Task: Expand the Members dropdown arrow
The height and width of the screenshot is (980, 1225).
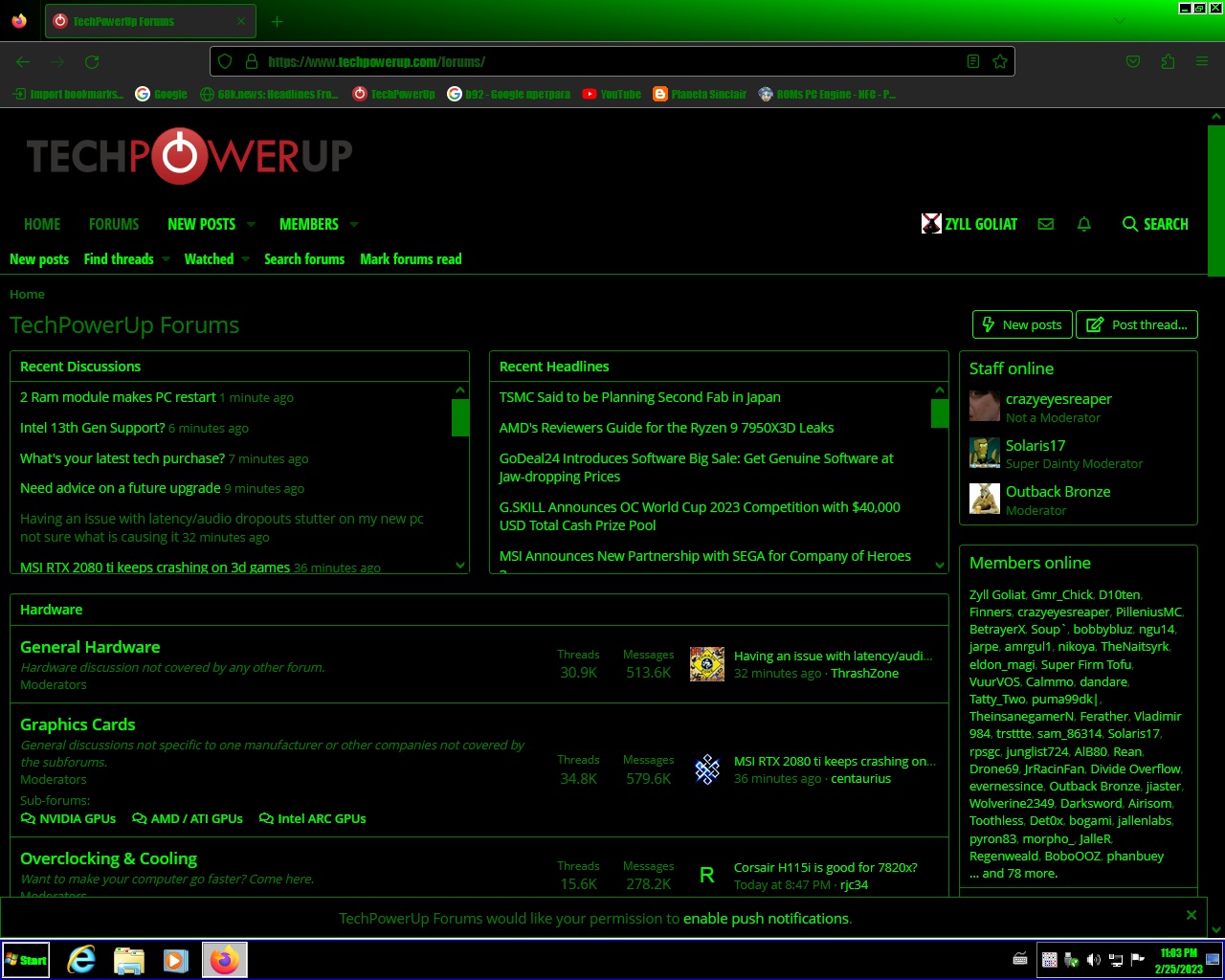Action: point(354,224)
